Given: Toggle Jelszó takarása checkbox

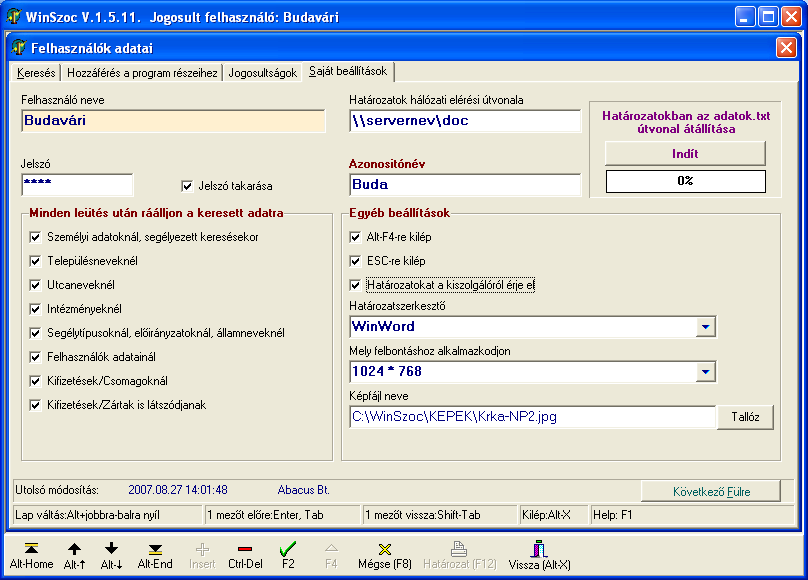Looking at the screenshot, I should pos(187,186).
